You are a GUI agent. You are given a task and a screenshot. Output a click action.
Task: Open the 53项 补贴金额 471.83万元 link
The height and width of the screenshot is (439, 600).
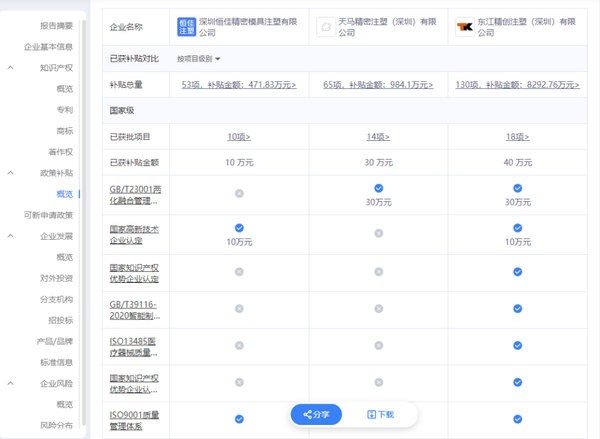(x=239, y=85)
